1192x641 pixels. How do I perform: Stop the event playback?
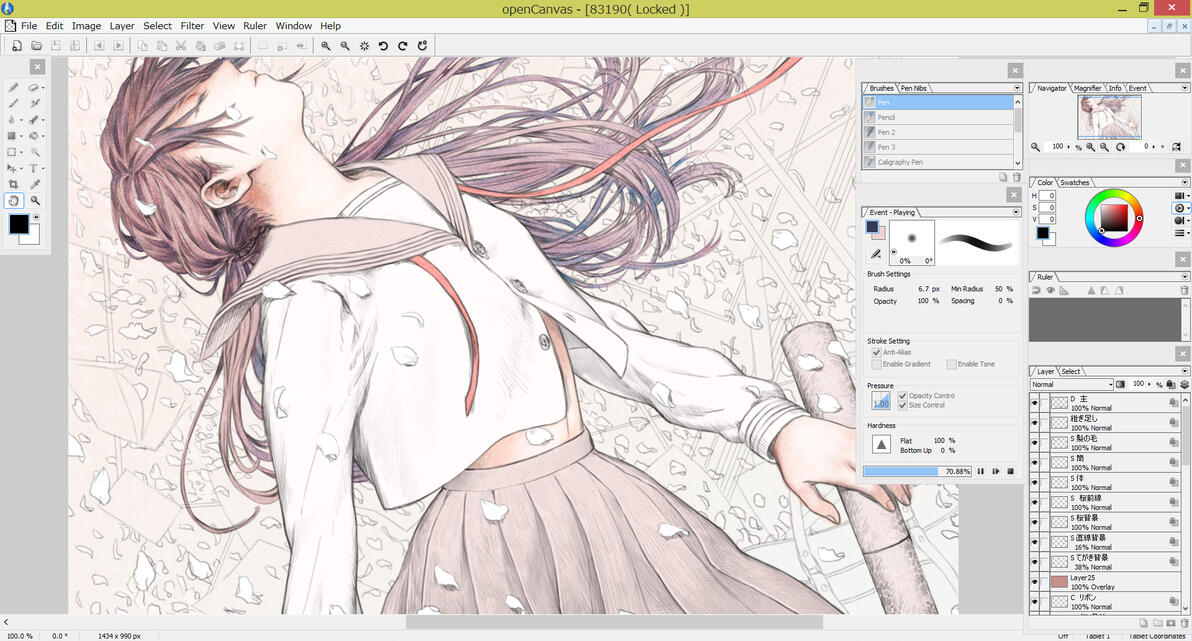point(1010,471)
